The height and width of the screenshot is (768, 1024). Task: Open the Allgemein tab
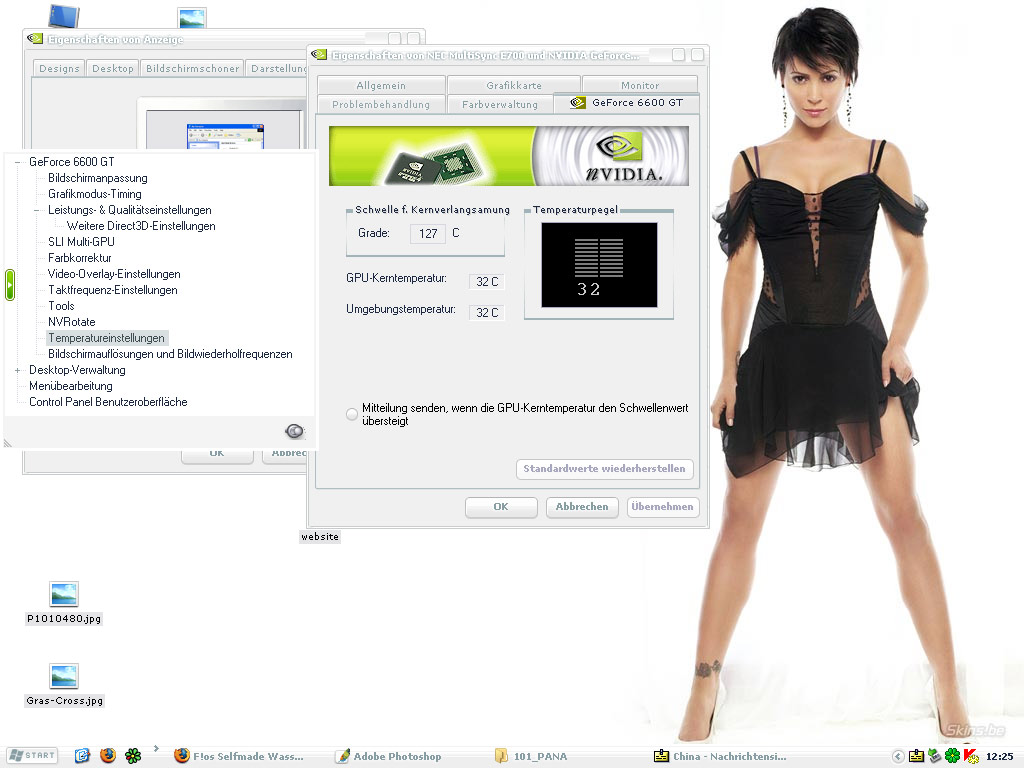coord(381,85)
